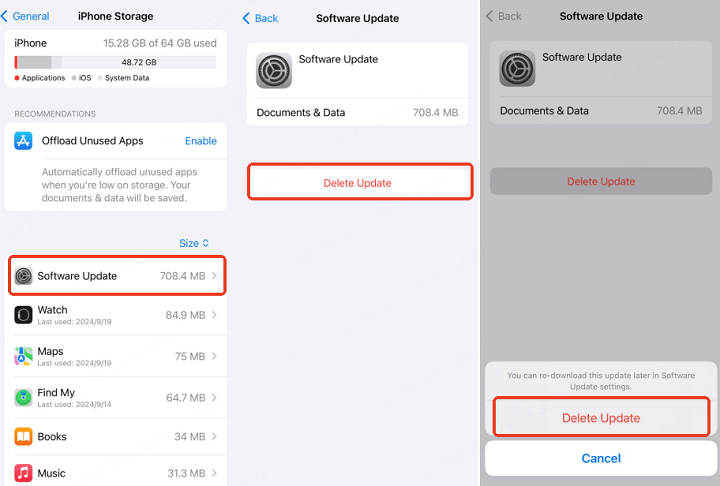Tap the Maps app icon
The height and width of the screenshot is (486, 720).
[x=23, y=356]
